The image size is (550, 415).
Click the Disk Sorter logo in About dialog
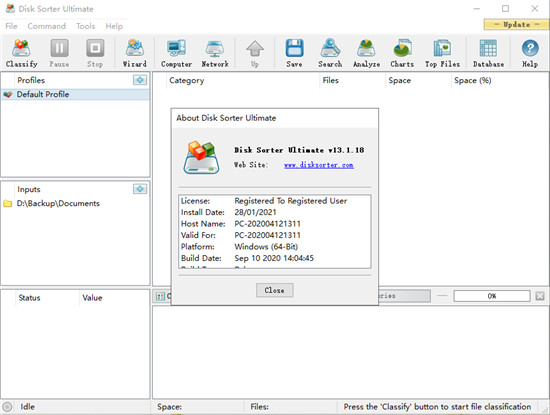(201, 158)
